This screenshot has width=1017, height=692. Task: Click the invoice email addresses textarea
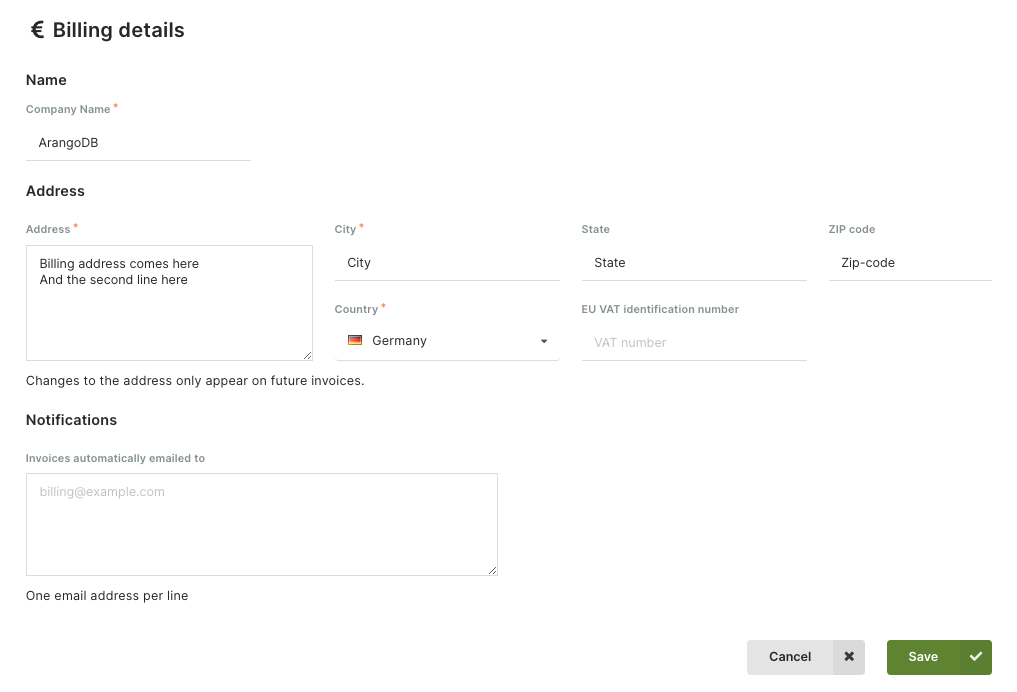pyautogui.click(x=262, y=524)
